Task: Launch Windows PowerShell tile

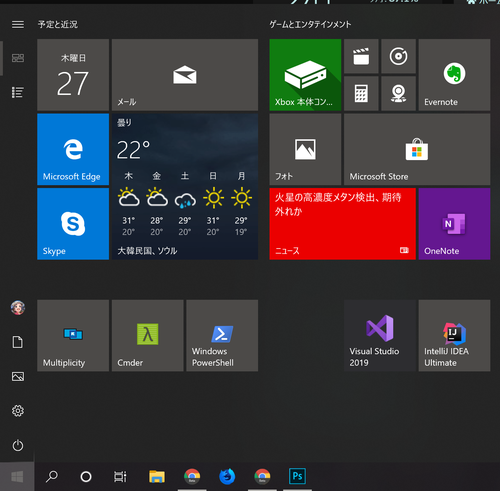Action: pos(222,335)
